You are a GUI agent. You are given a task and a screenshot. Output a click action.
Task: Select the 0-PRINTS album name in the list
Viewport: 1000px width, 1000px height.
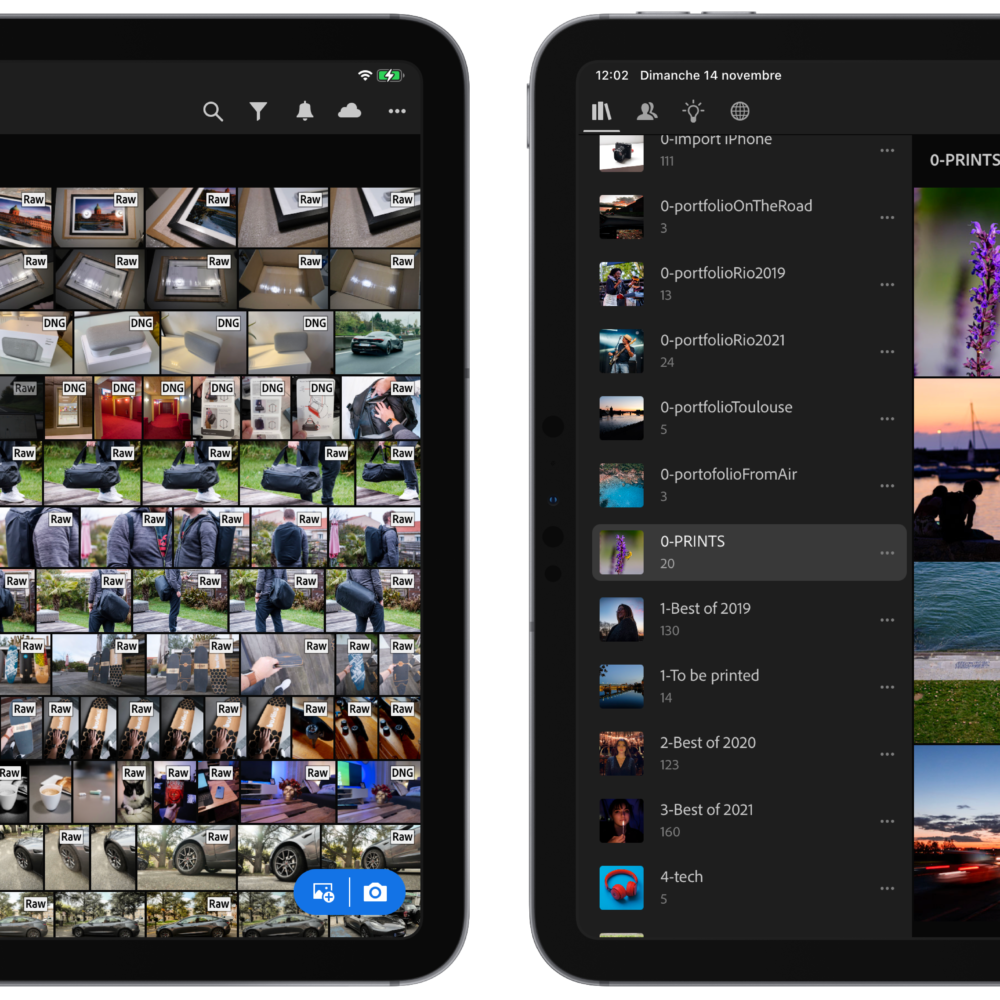tap(692, 541)
